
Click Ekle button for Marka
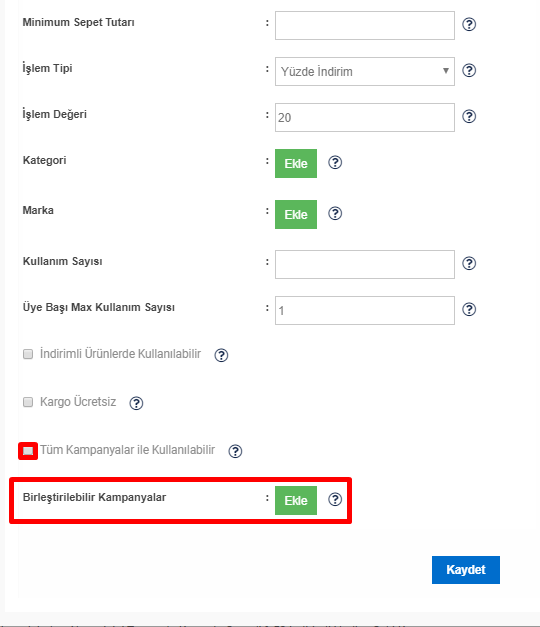[x=296, y=214]
